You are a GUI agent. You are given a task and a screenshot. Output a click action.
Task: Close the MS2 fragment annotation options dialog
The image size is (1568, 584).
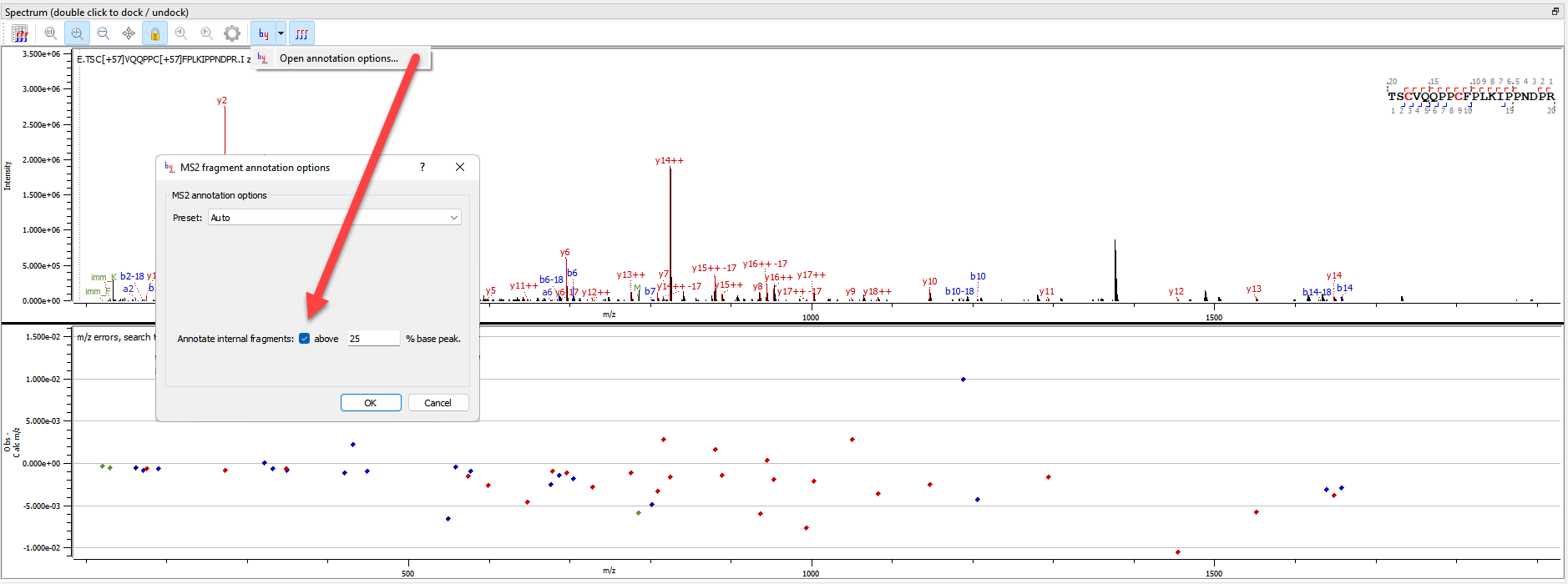click(460, 167)
